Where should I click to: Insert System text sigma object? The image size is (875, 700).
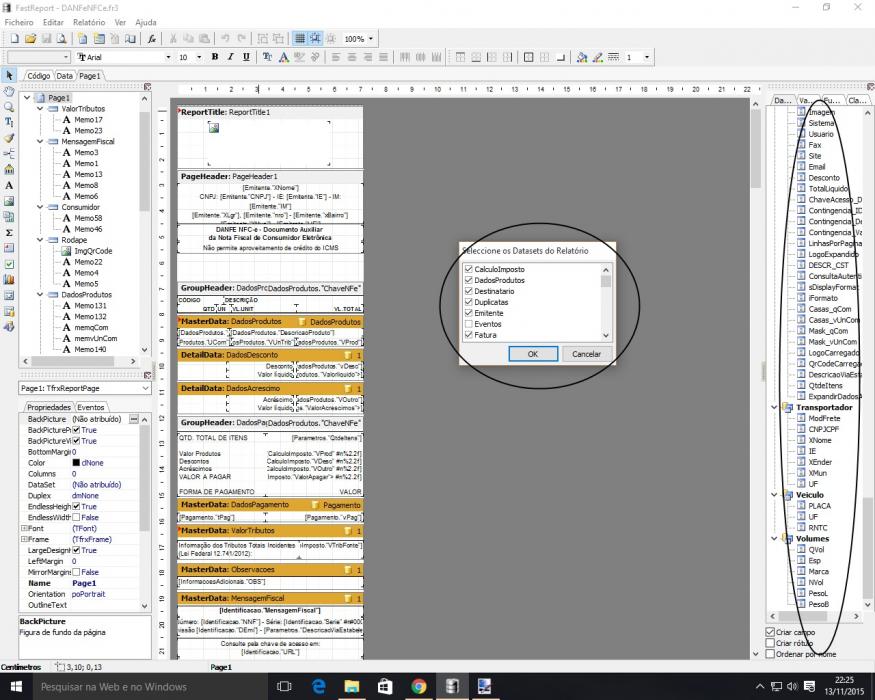(9, 232)
